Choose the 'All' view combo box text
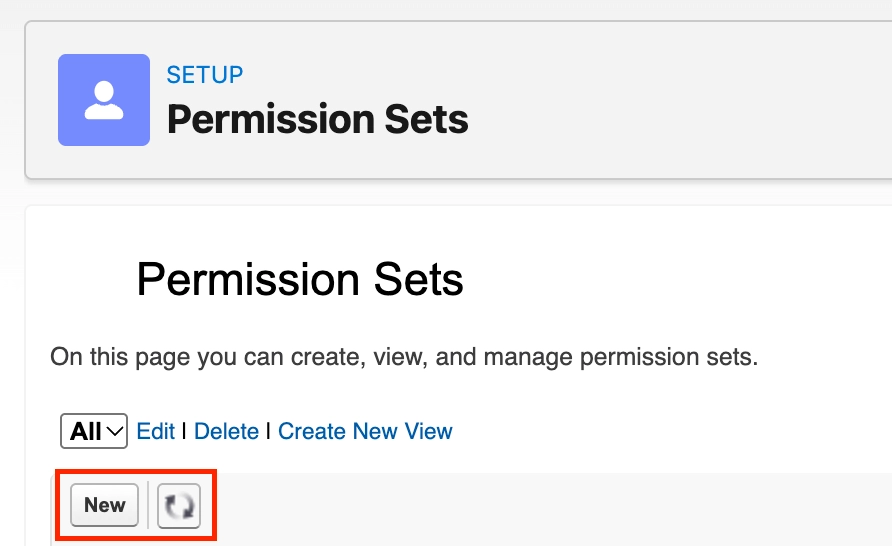The width and height of the screenshot is (892, 546). [85, 431]
